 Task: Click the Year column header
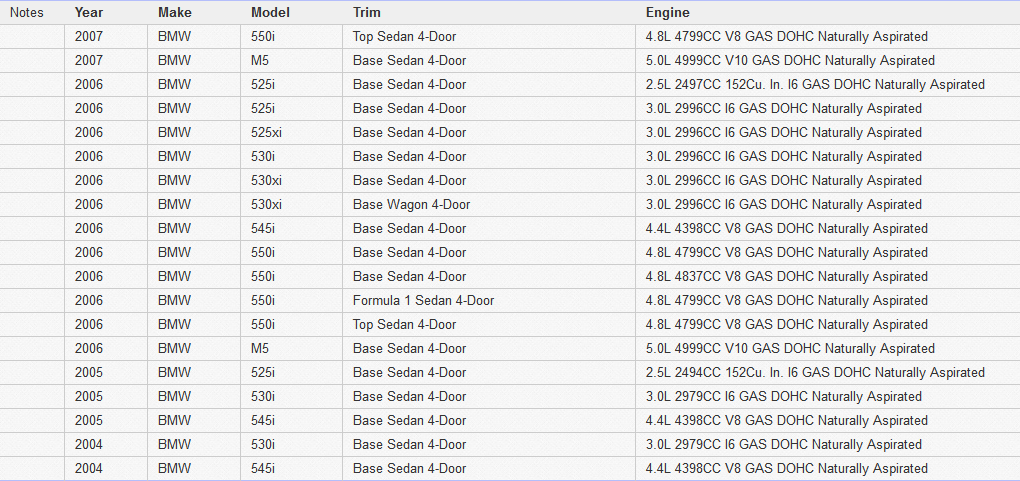(88, 13)
